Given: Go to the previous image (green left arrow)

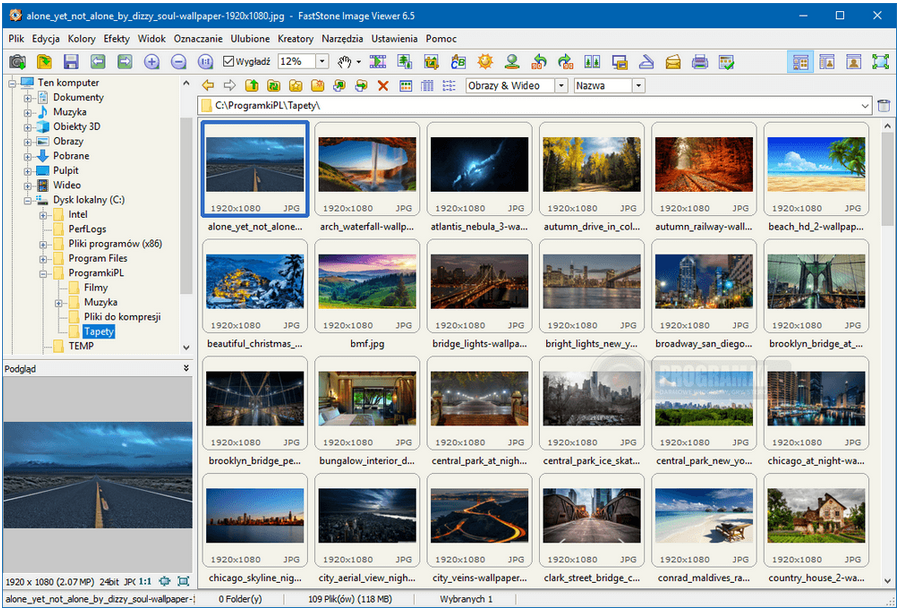Looking at the screenshot, I should [97, 61].
